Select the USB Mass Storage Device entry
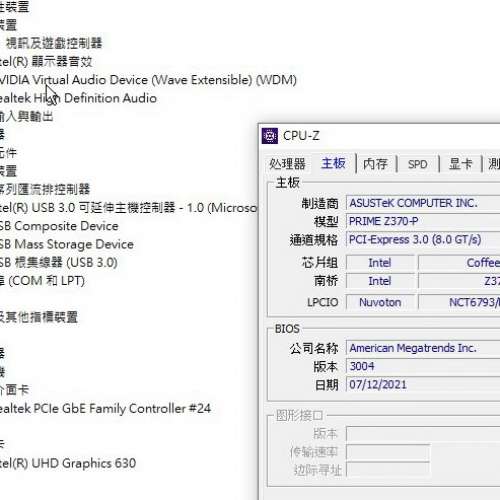The width and height of the screenshot is (500, 500). coord(67,244)
